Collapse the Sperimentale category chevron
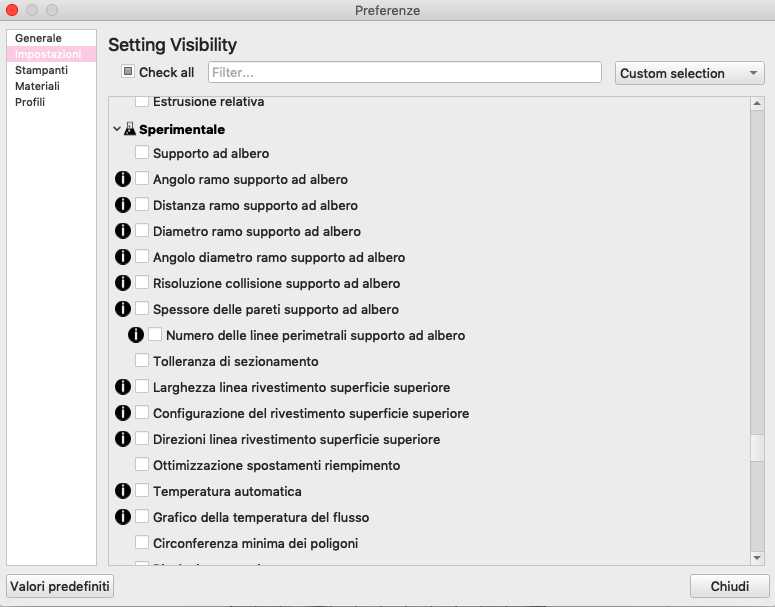Image resolution: width=775 pixels, height=607 pixels. tap(117, 129)
